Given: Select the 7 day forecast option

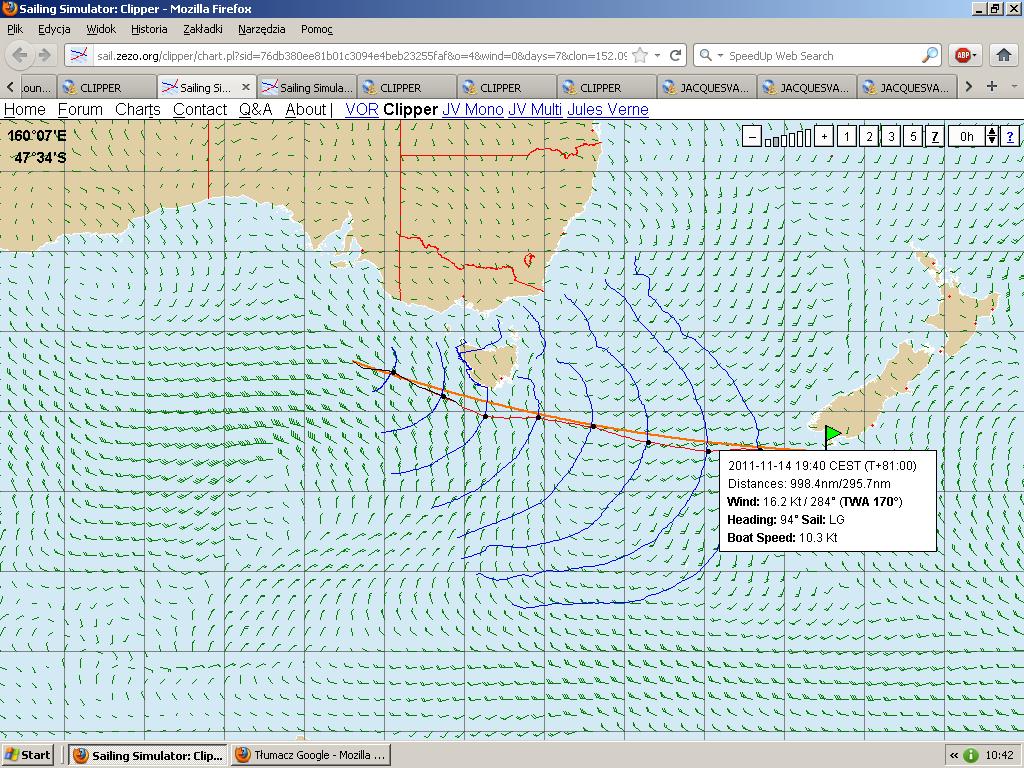Looking at the screenshot, I should coord(935,137).
